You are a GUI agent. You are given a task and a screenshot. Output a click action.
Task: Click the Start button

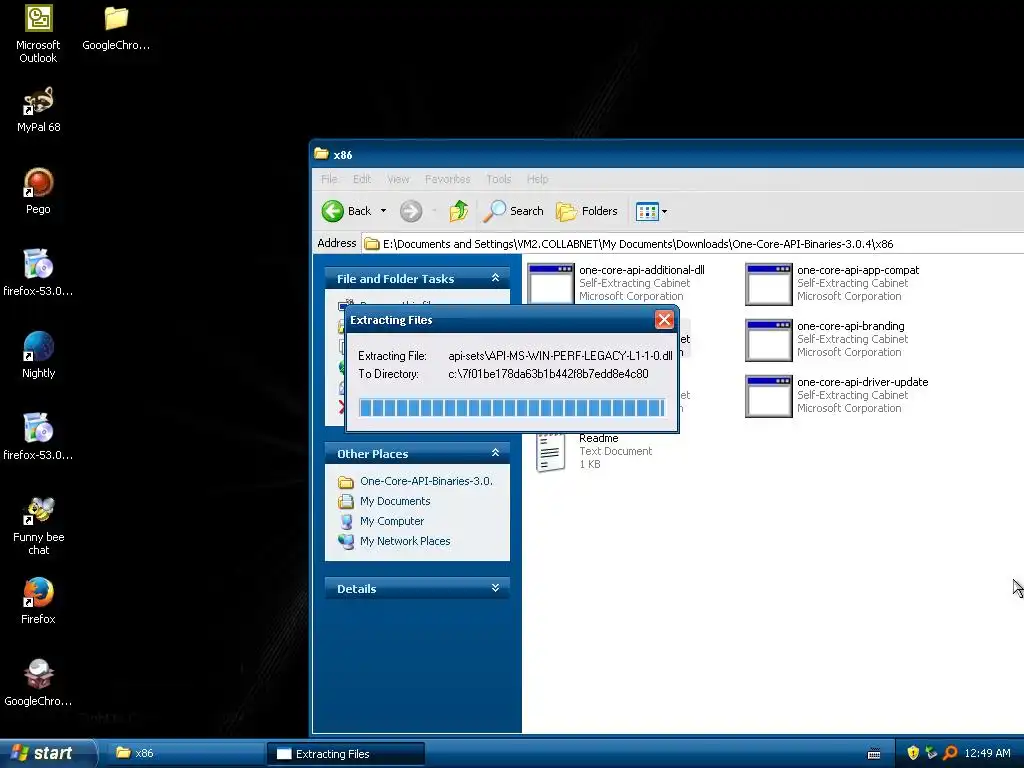48,754
